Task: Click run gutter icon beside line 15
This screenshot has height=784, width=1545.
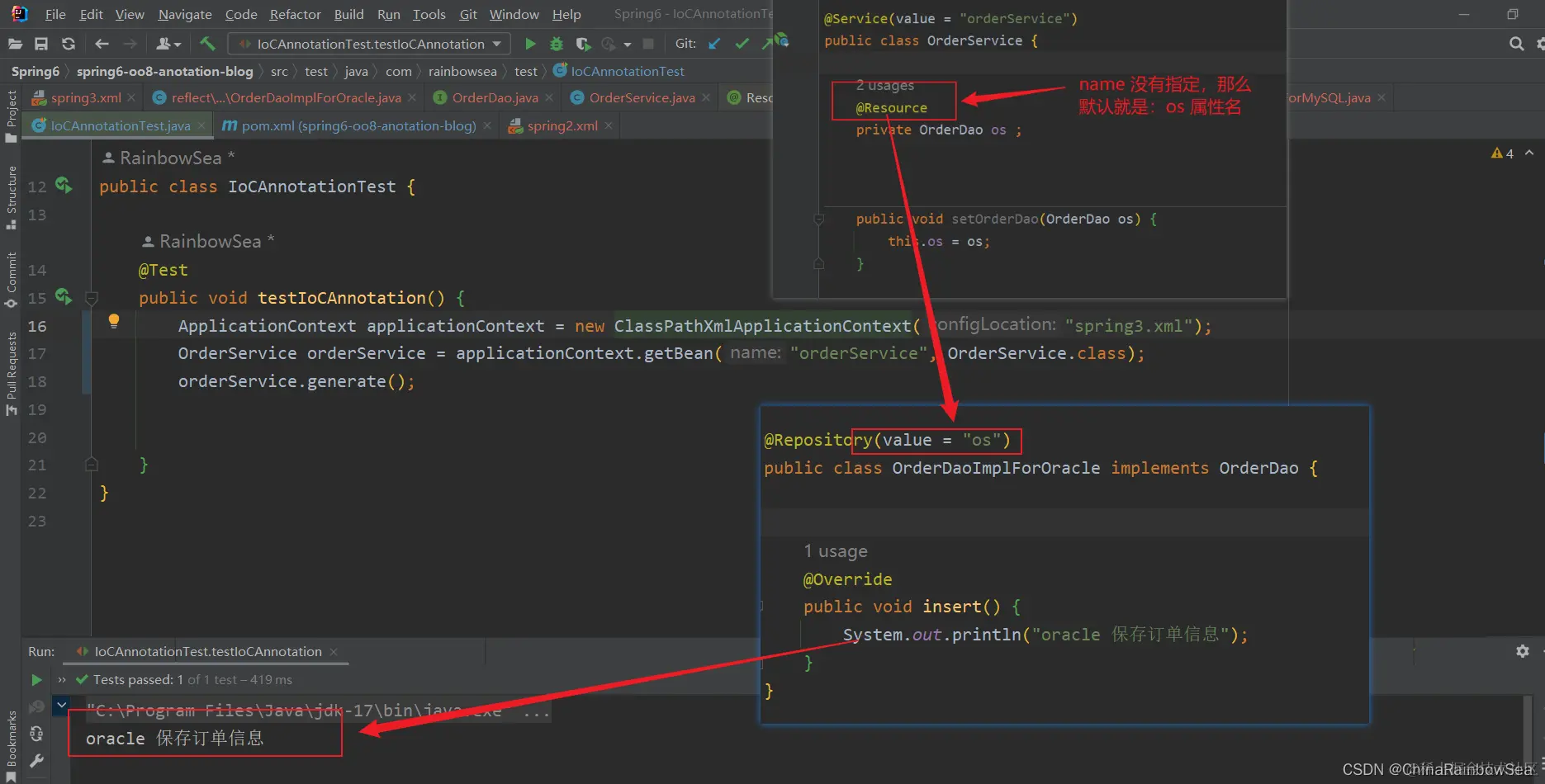Action: (64, 296)
